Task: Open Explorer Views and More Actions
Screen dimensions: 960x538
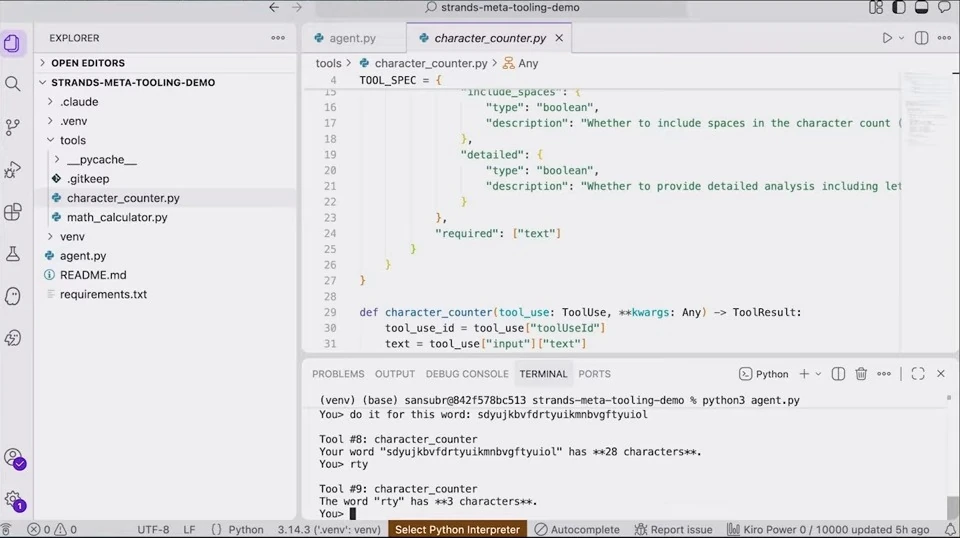Action: point(278,38)
